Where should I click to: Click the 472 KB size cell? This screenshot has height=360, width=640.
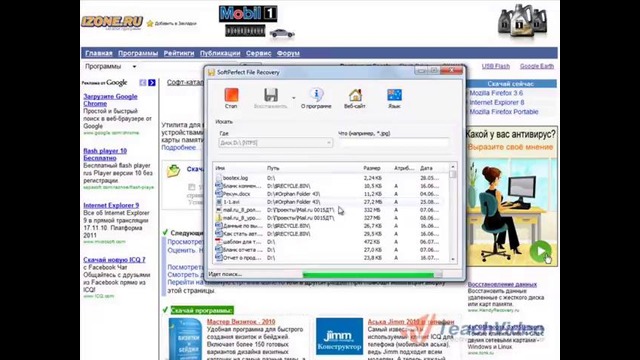click(x=373, y=242)
